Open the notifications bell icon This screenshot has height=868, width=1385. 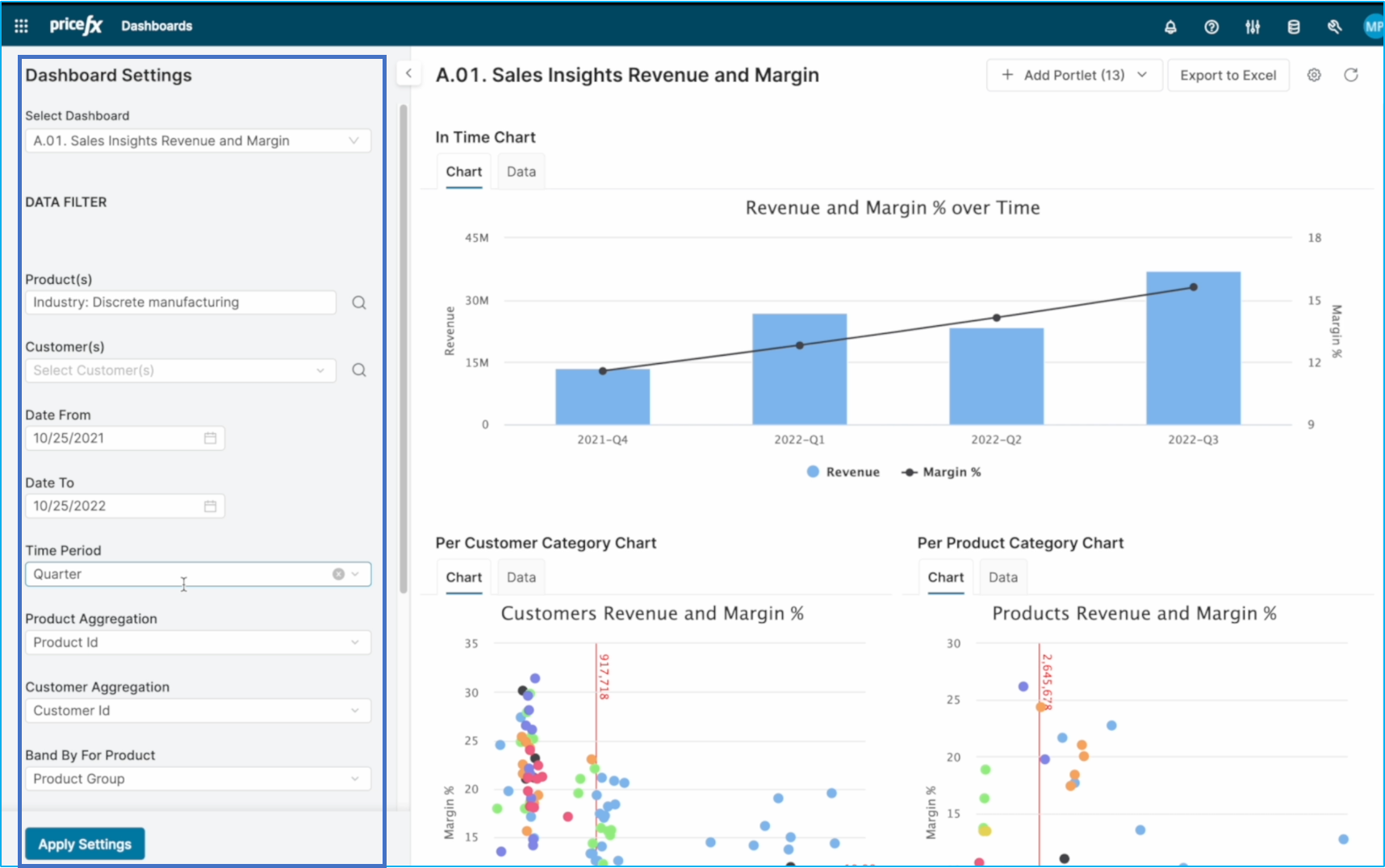pyautogui.click(x=1170, y=27)
